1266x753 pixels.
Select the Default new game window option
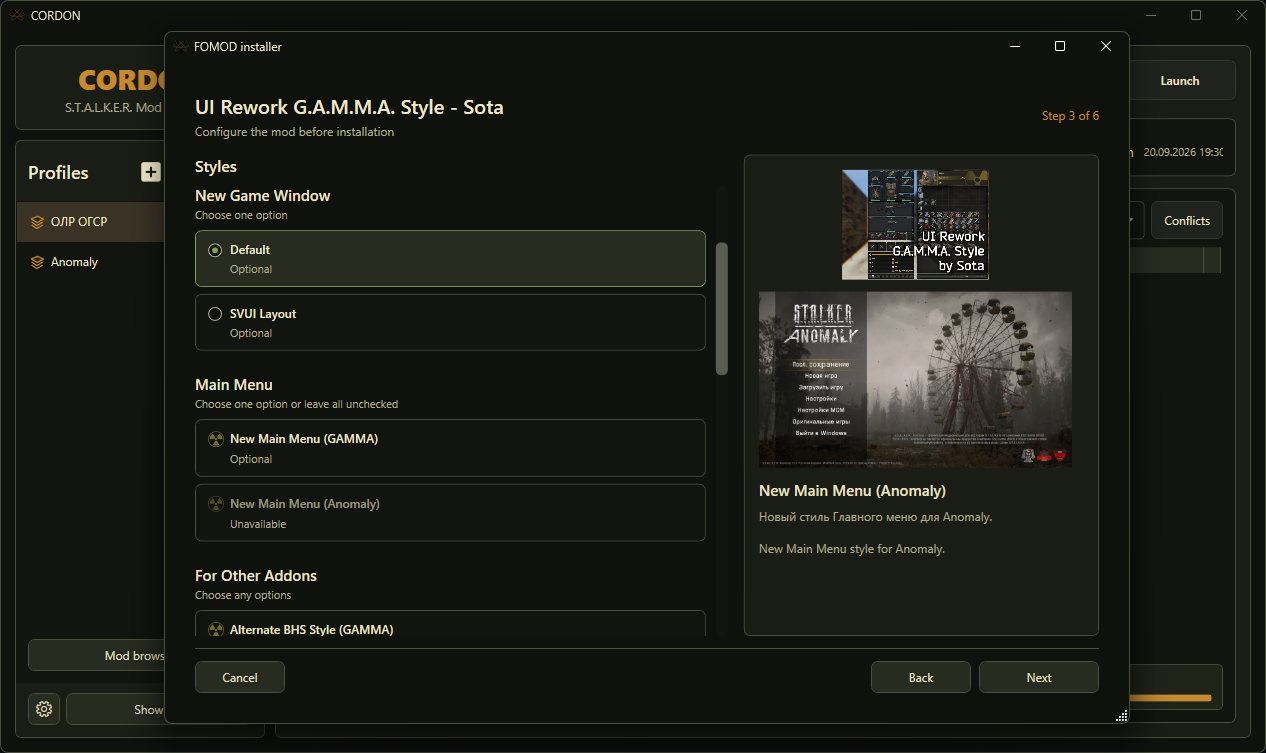click(450, 259)
